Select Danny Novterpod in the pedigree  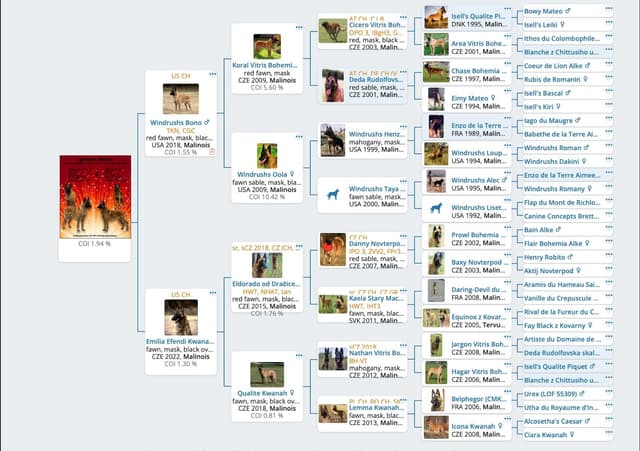point(377,244)
